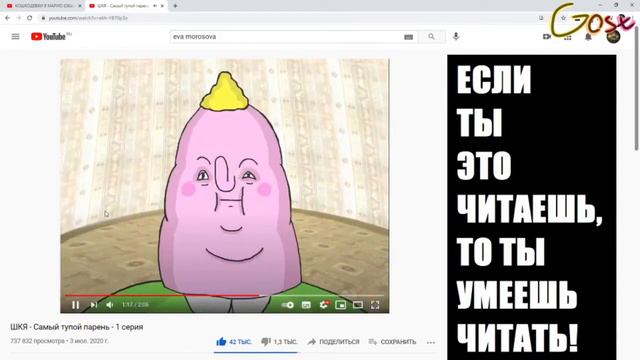Skip to the next video

click(93, 305)
